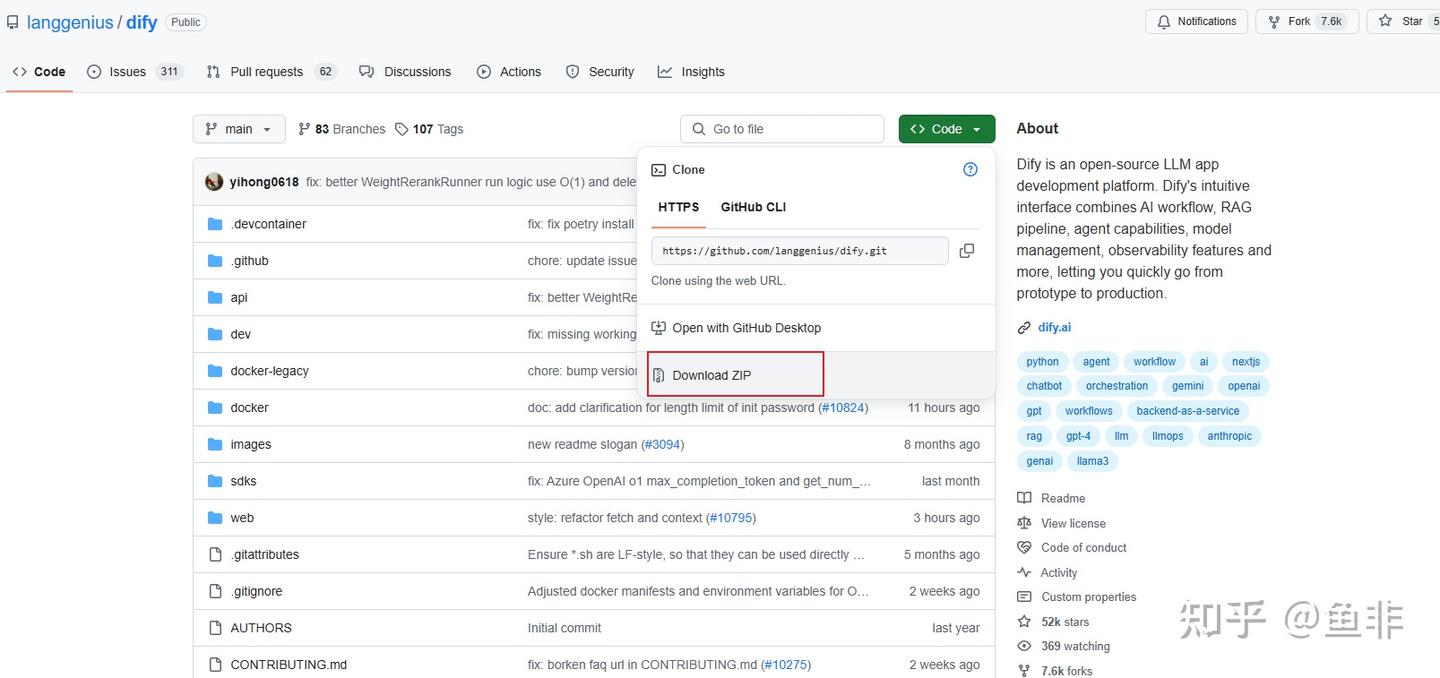Click the yihong0618 avatar image
The image size is (1440, 678).
(214, 182)
